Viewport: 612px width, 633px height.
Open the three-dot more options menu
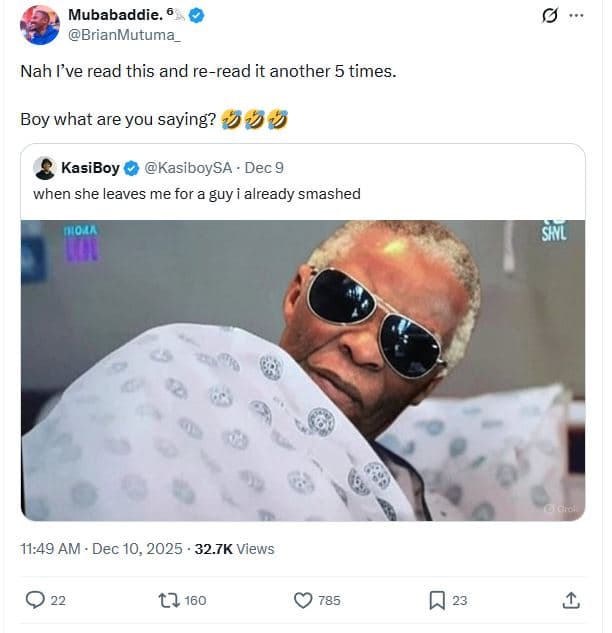(x=575, y=17)
